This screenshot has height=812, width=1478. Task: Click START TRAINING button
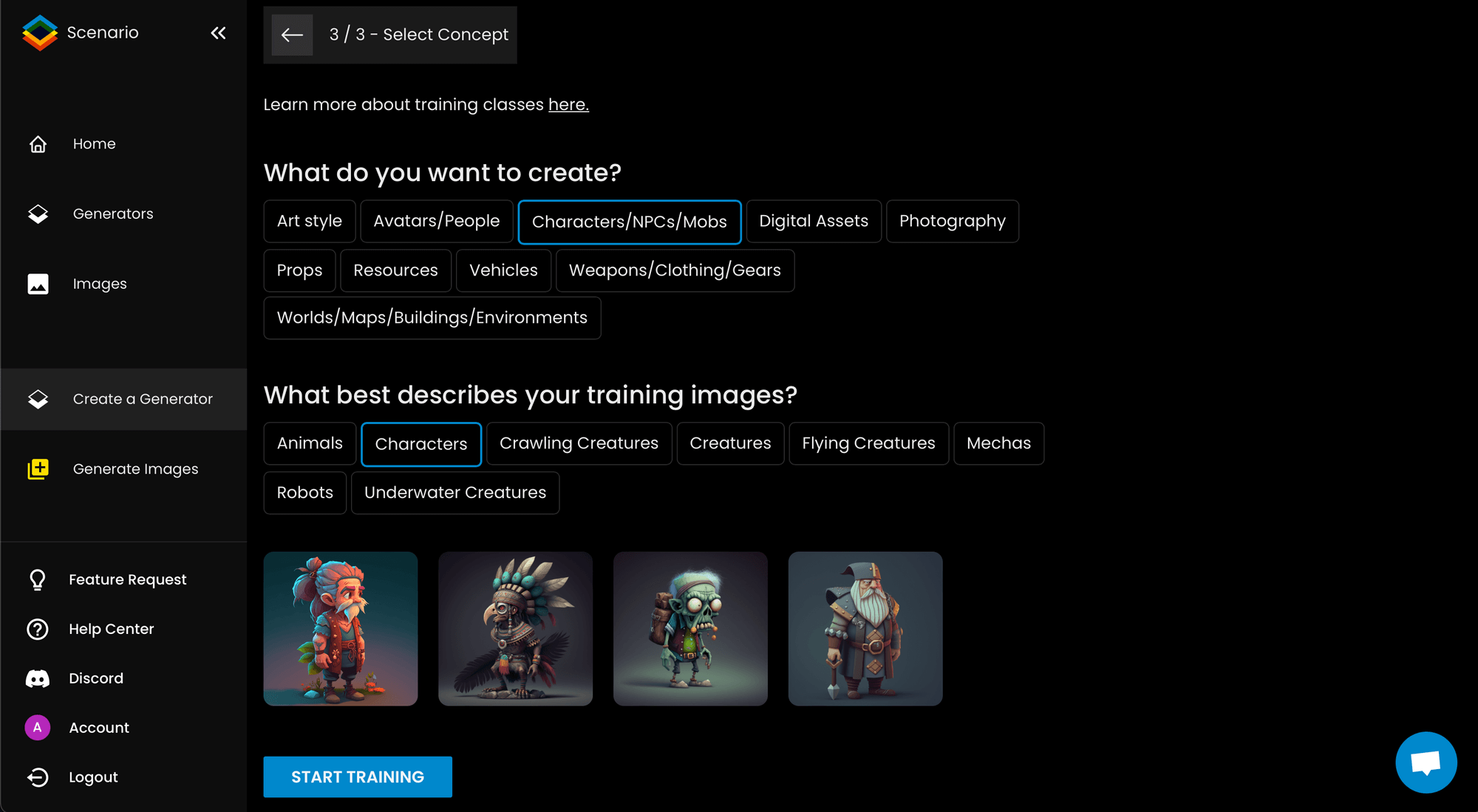coord(358,776)
